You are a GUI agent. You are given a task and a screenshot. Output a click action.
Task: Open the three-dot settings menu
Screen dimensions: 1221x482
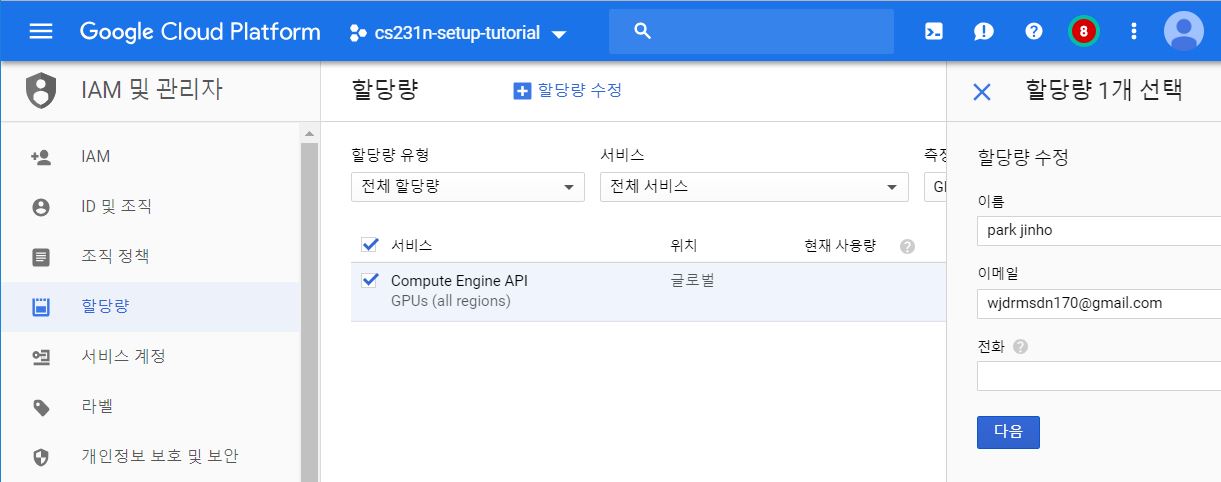pyautogui.click(x=1133, y=31)
